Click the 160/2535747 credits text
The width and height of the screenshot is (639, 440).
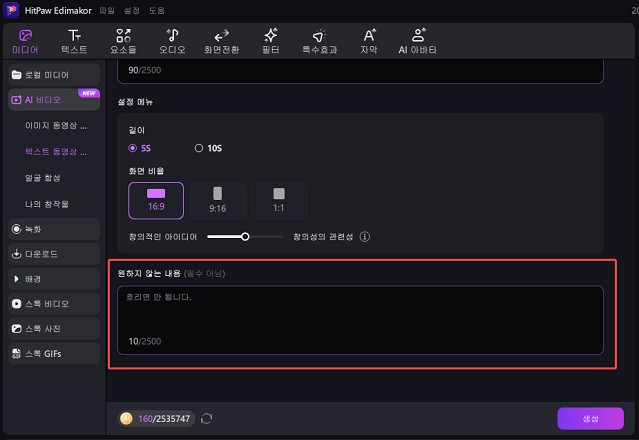click(164, 419)
